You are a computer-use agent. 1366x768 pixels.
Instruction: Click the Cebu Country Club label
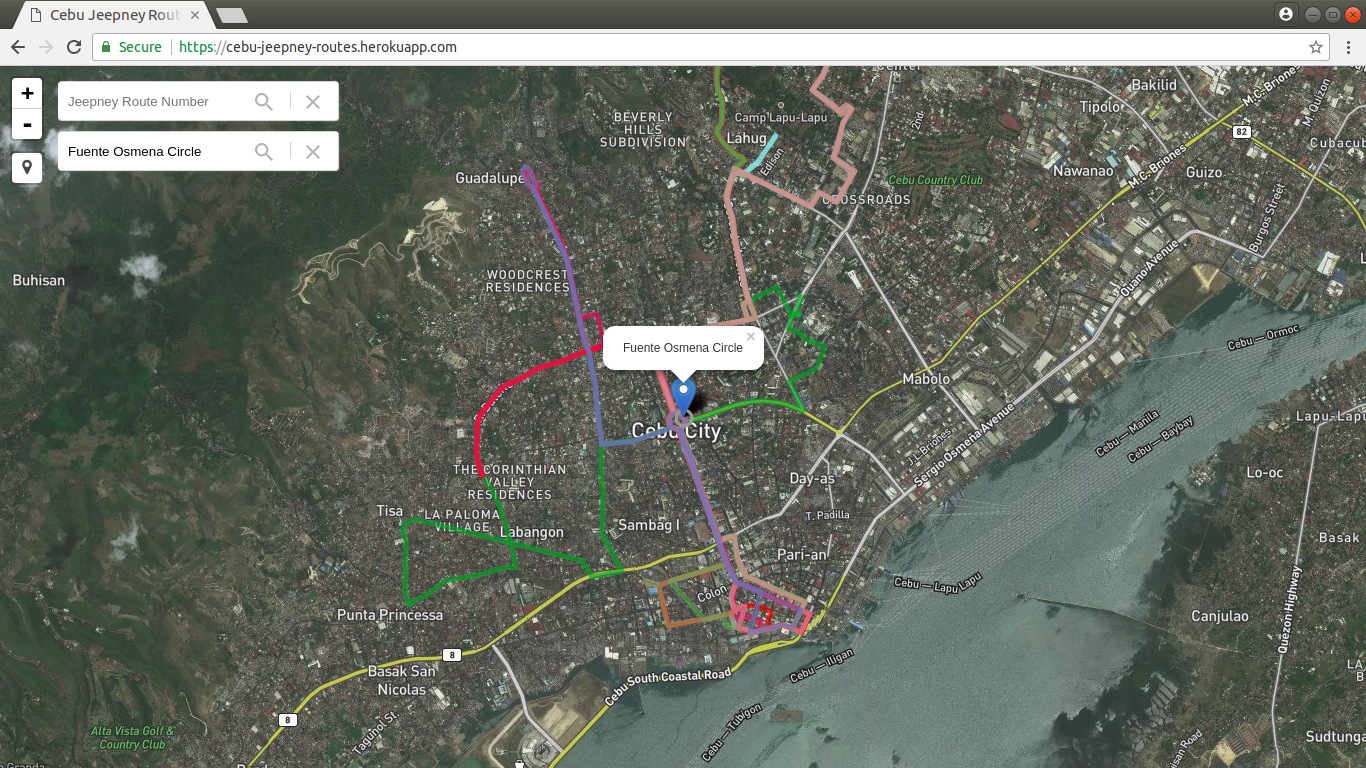tap(936, 180)
